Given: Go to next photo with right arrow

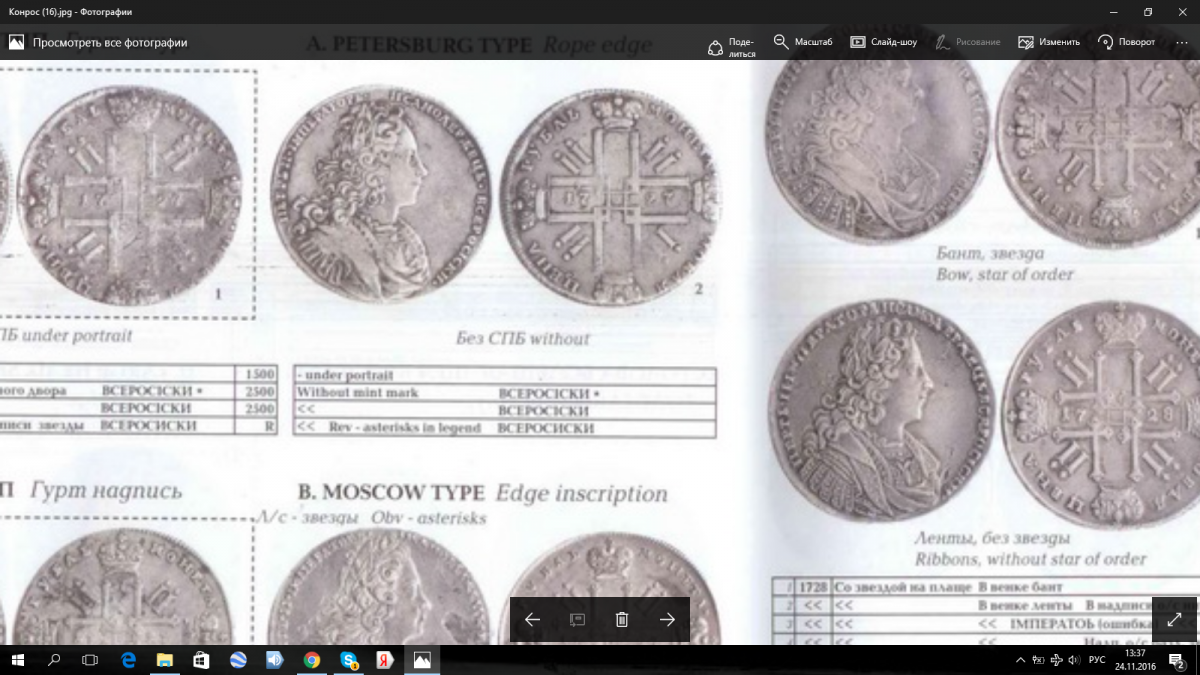Looking at the screenshot, I should (667, 620).
